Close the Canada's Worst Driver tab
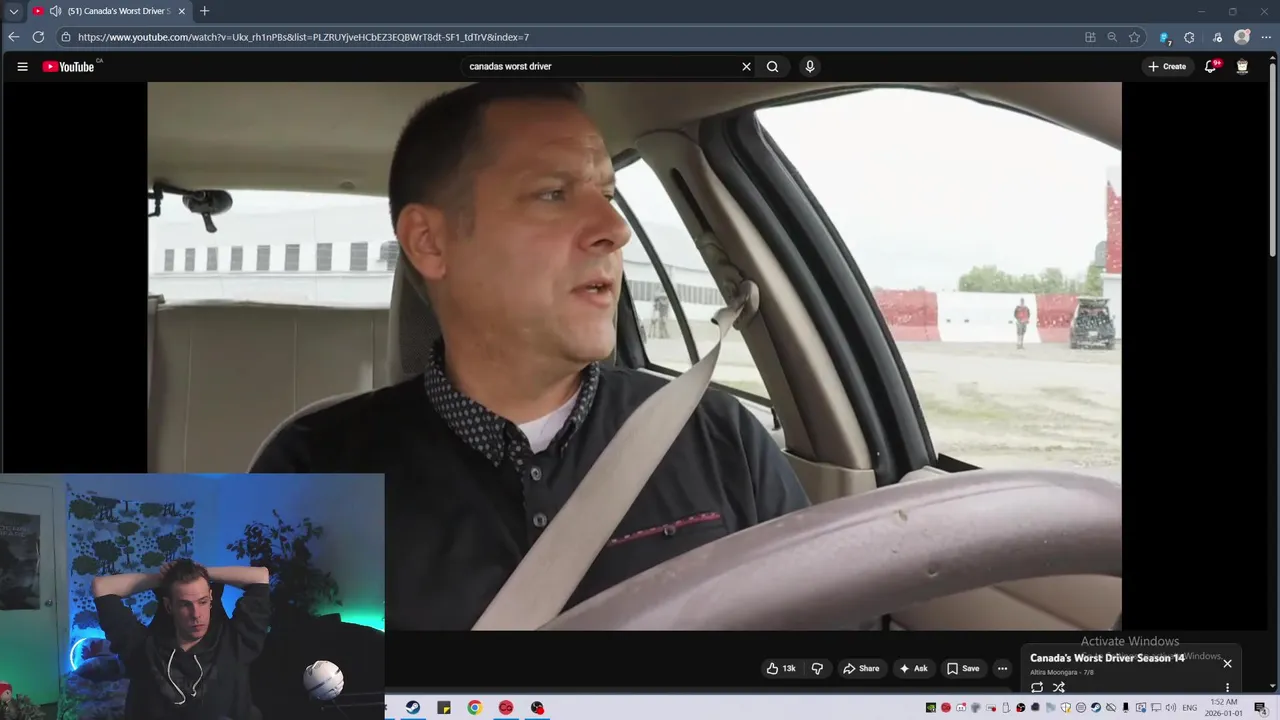 coord(181,11)
